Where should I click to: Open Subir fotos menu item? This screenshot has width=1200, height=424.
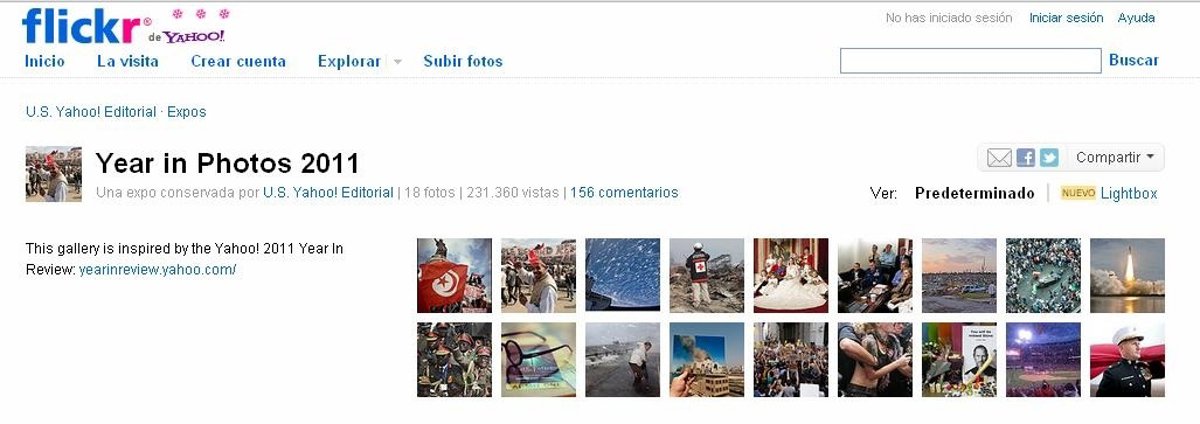[x=463, y=61]
